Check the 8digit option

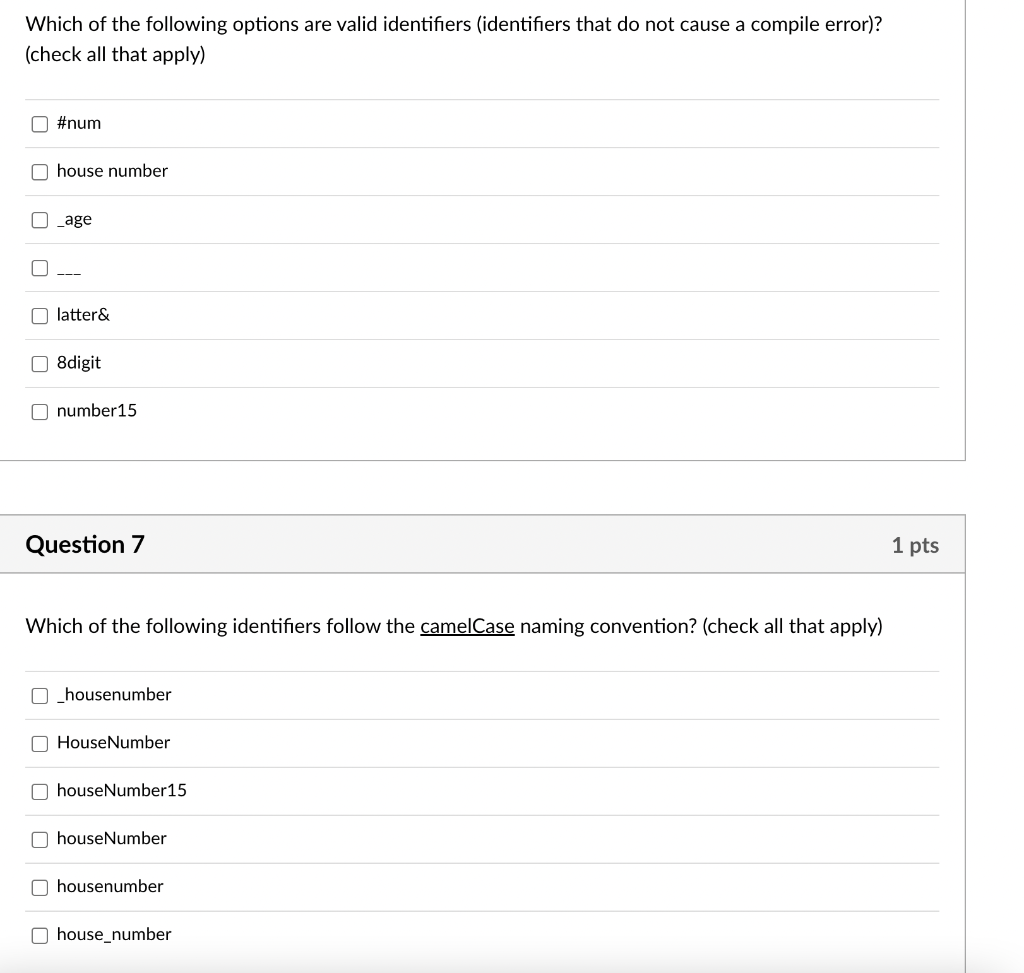(x=39, y=363)
